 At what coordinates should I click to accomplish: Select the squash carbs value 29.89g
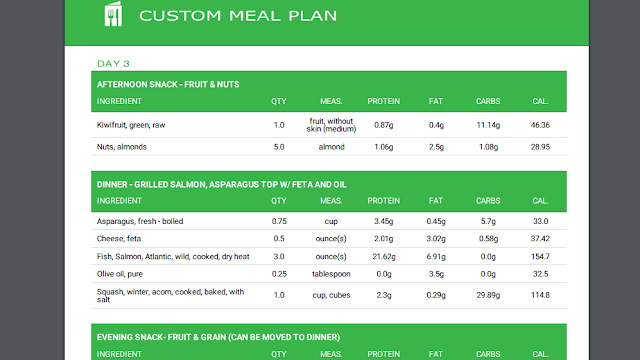click(x=488, y=295)
